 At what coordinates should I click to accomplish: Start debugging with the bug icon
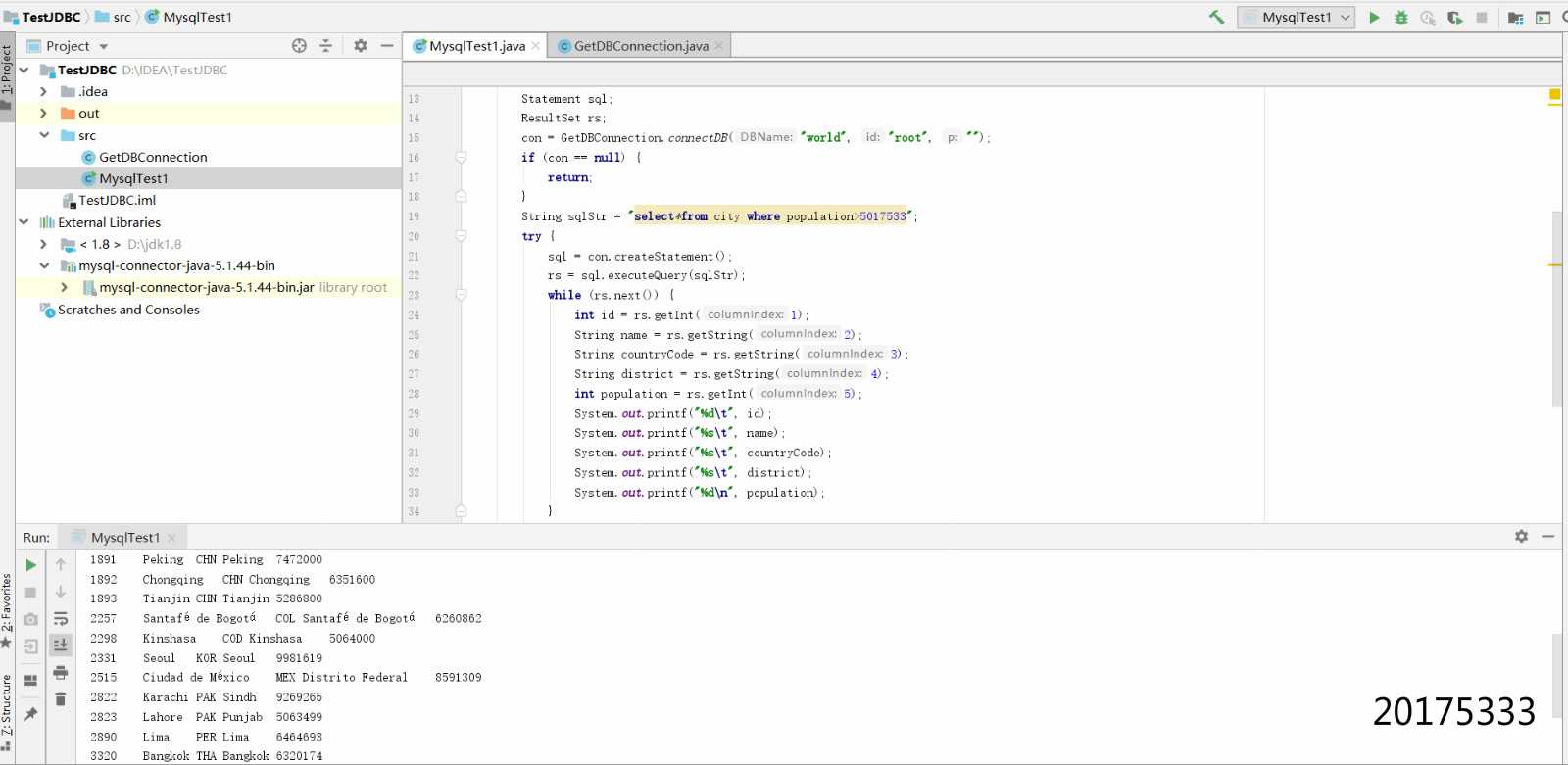(1400, 17)
